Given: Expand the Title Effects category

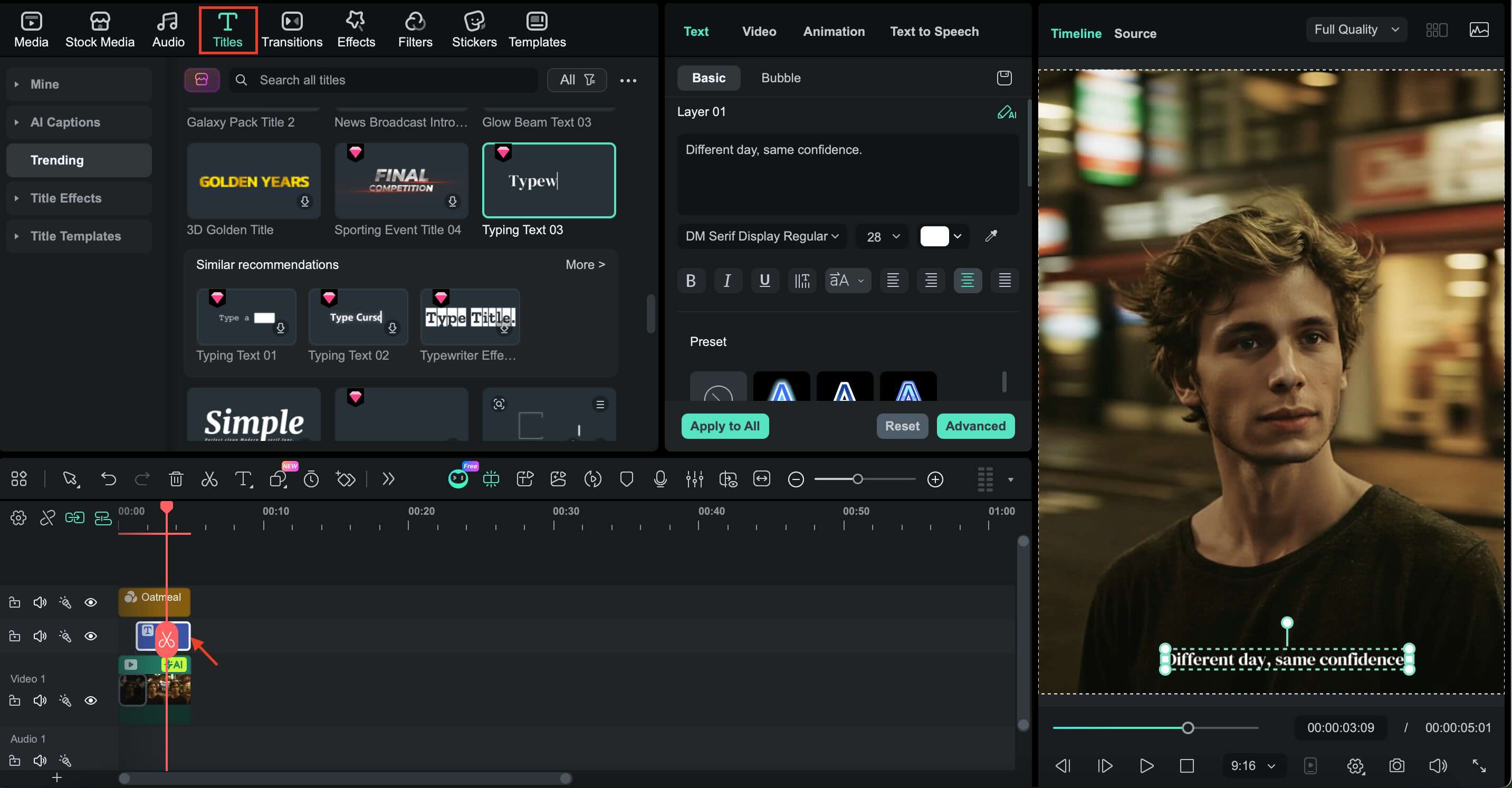Looking at the screenshot, I should [66, 198].
